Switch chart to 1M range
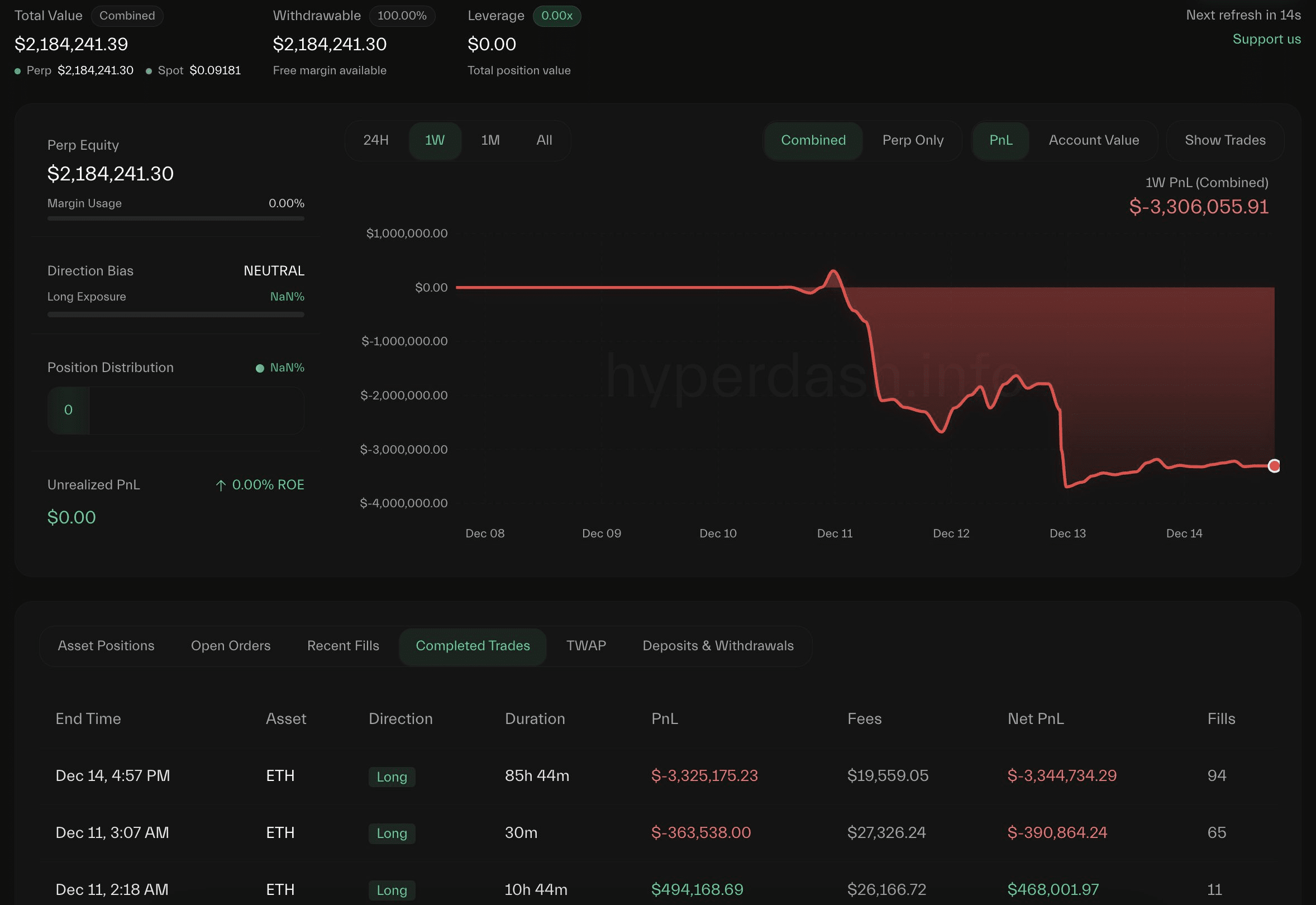1316x905 pixels. pos(490,140)
